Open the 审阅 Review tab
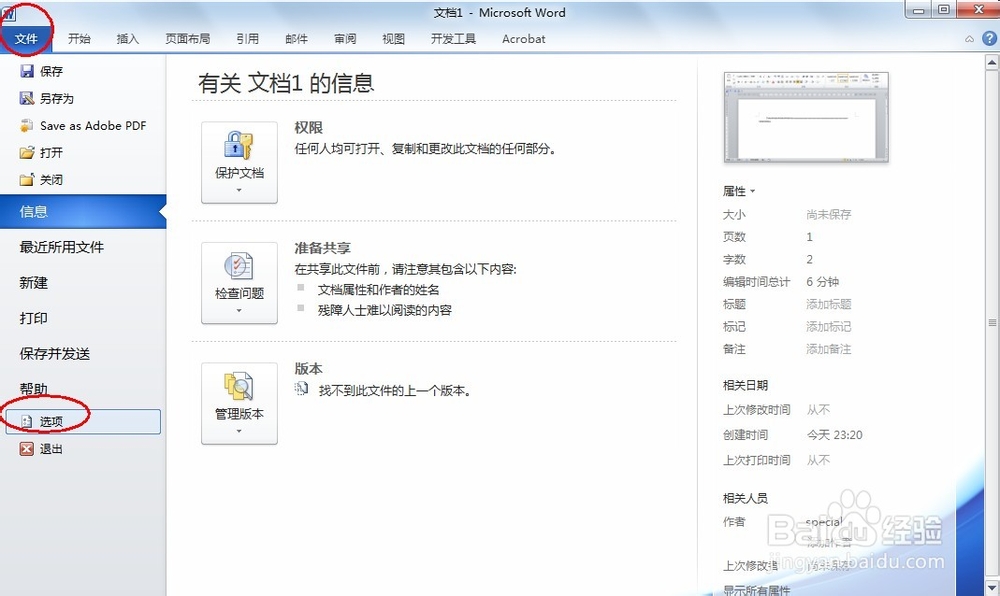Screen dimensions: 1000x596 (x=345, y=39)
